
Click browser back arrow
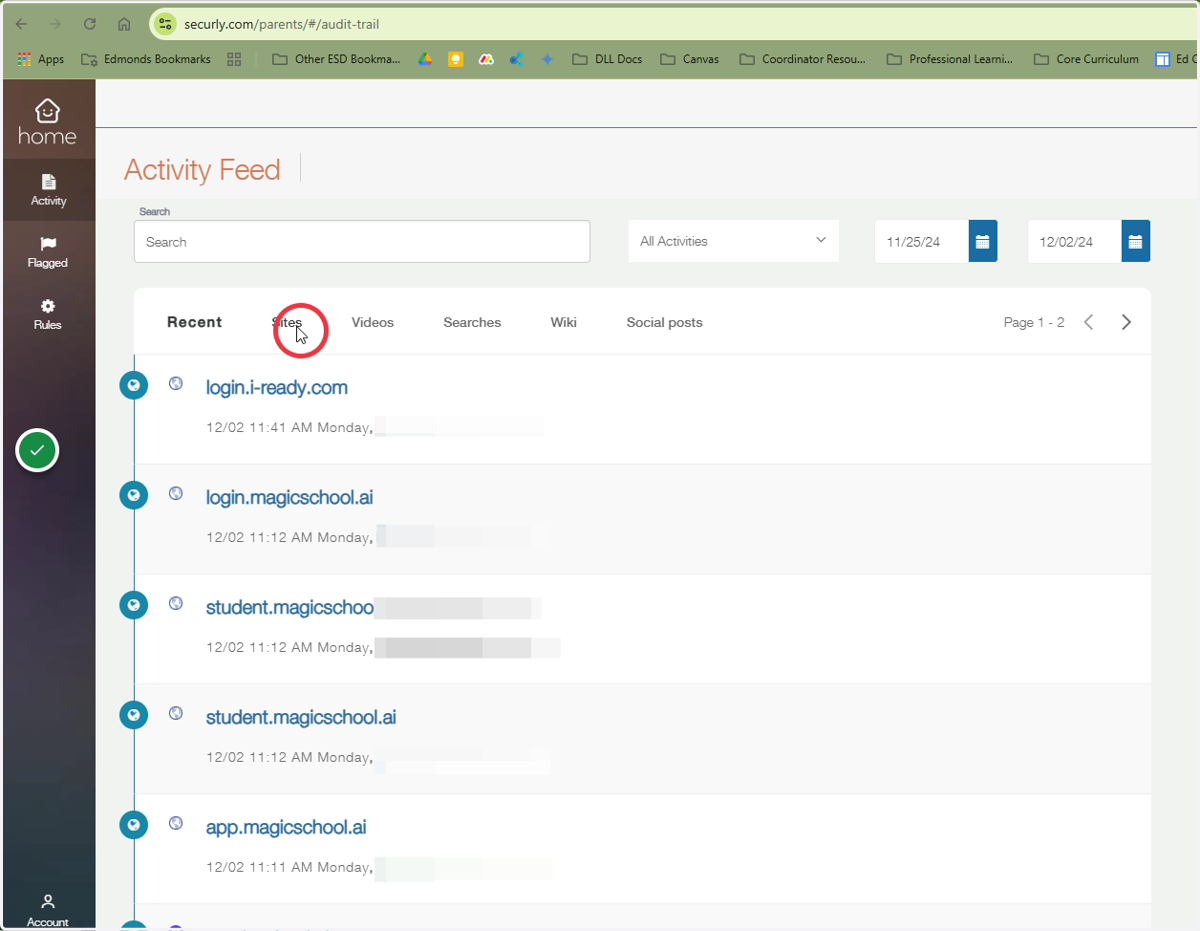[x=22, y=24]
